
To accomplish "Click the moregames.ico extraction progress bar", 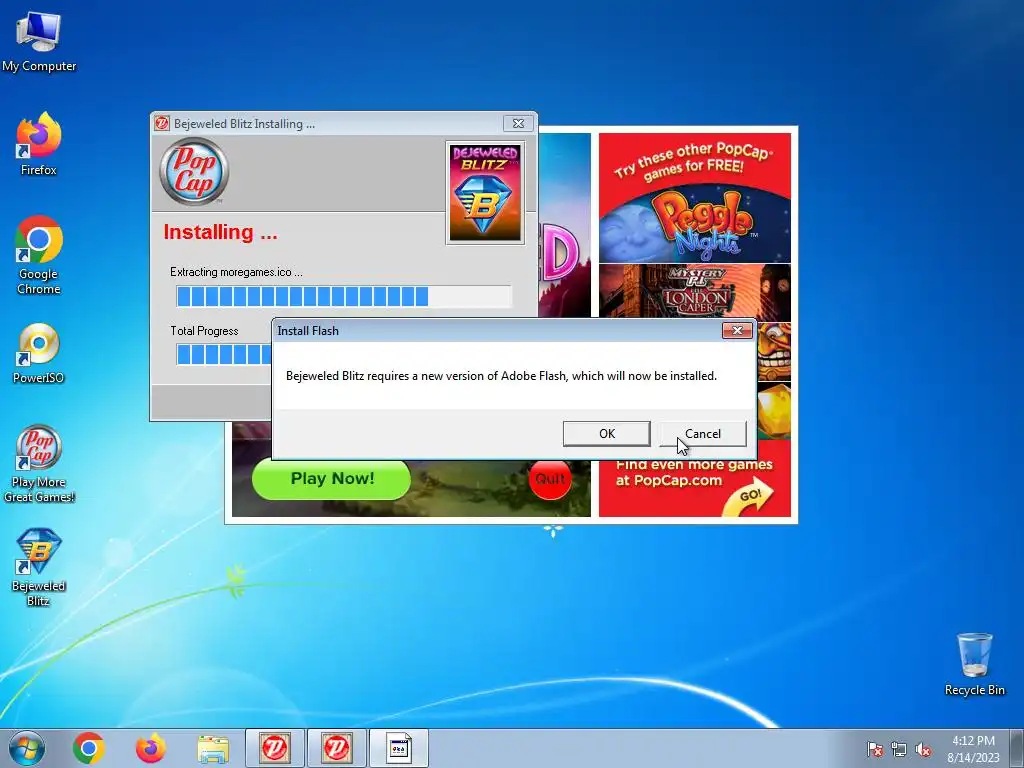I will [344, 296].
